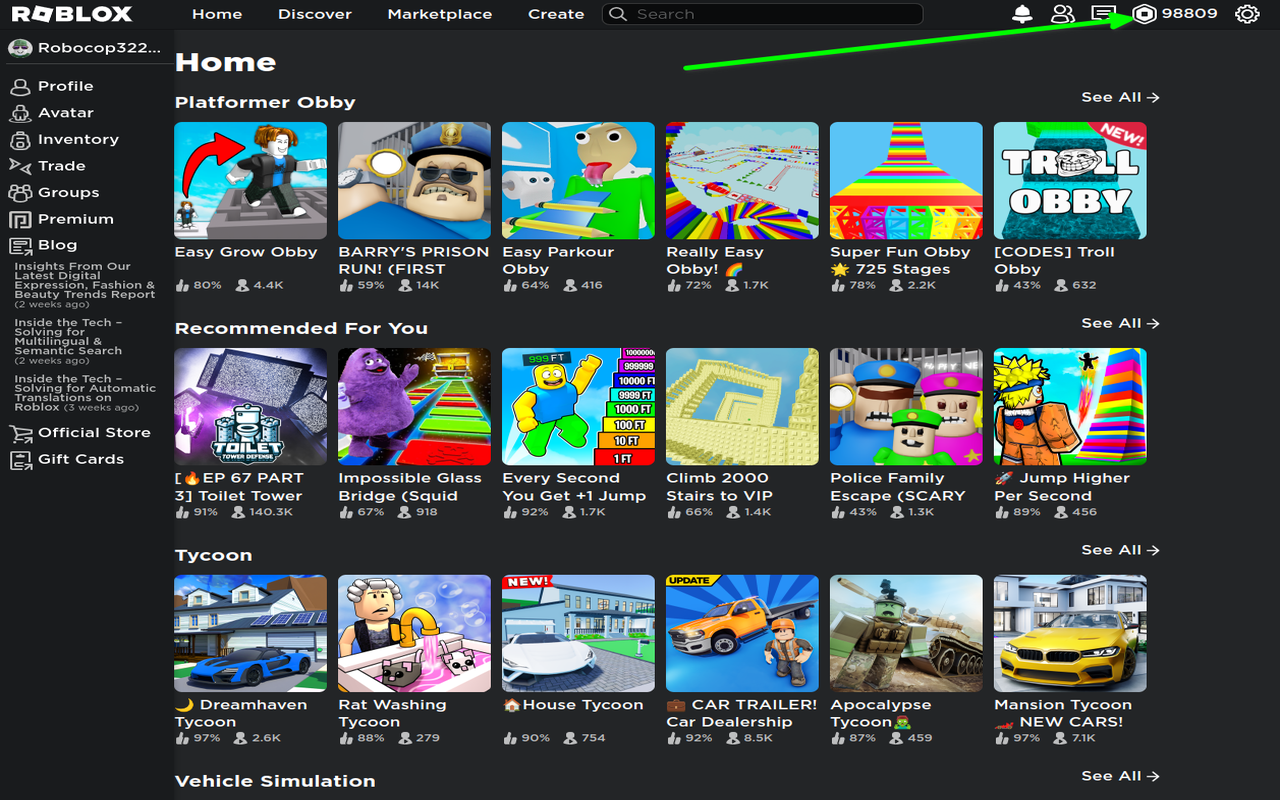
Task: Click the Inventory sidebar icon
Action: coord(20,140)
